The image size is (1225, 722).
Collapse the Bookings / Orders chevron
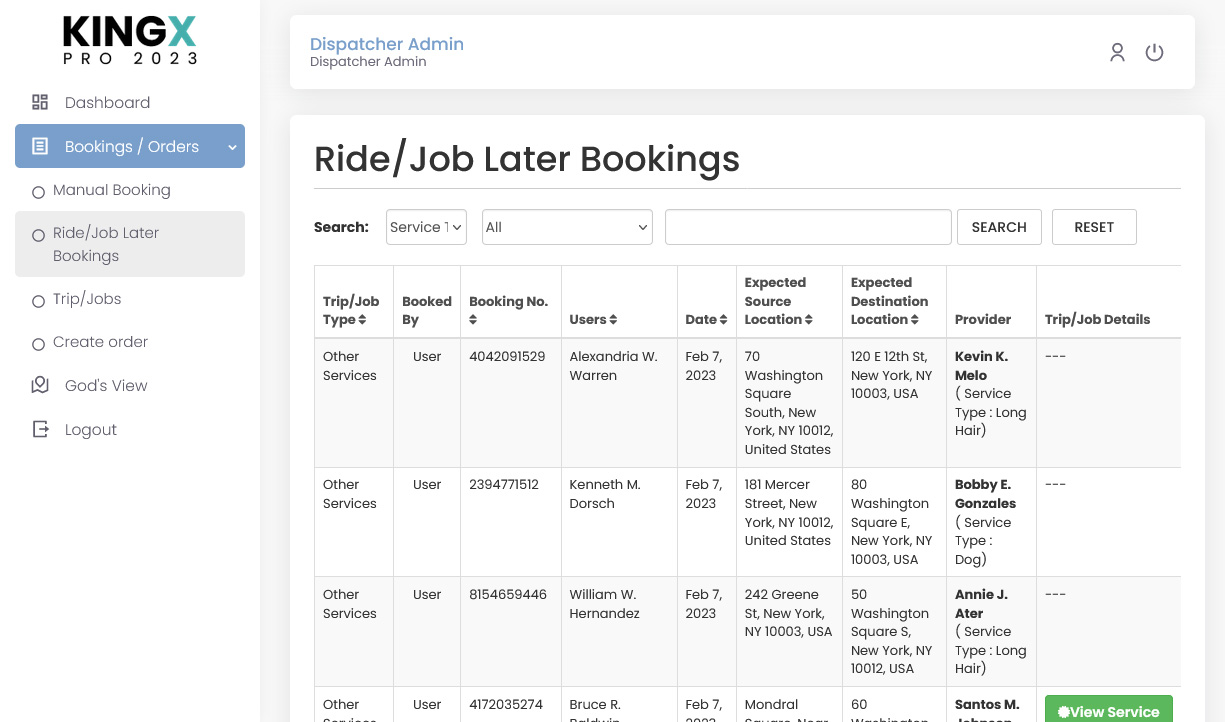232,147
